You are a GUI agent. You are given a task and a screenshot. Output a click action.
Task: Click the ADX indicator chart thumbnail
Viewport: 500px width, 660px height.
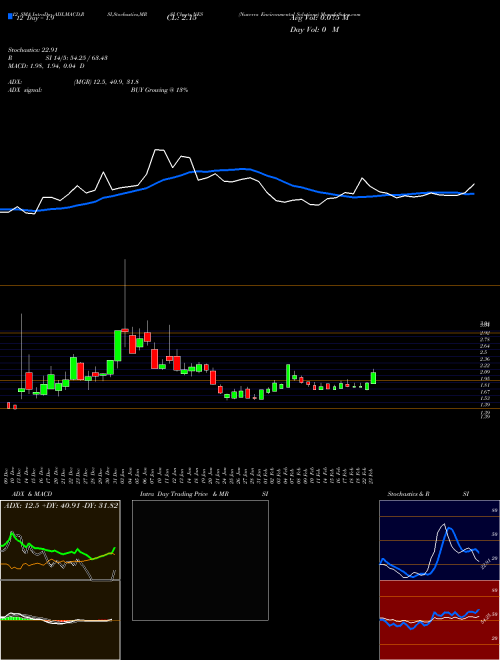(60, 540)
